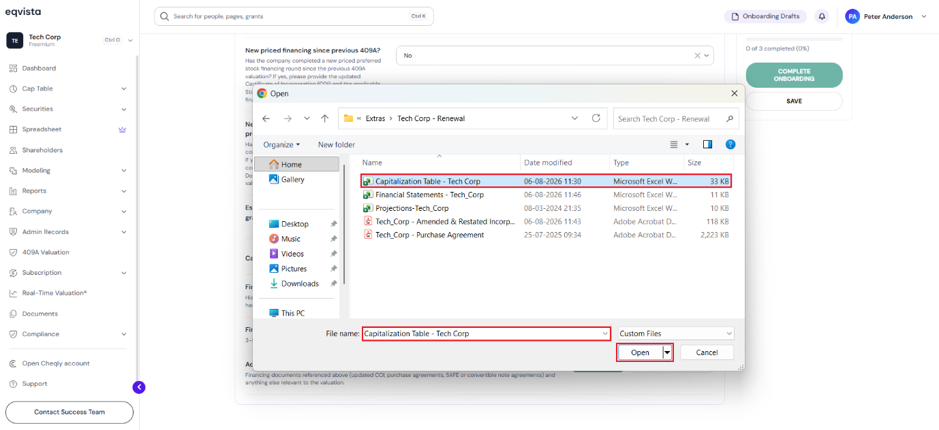The image size is (939, 430).
Task: Clear the 'No' selection with X icon
Action: click(697, 55)
